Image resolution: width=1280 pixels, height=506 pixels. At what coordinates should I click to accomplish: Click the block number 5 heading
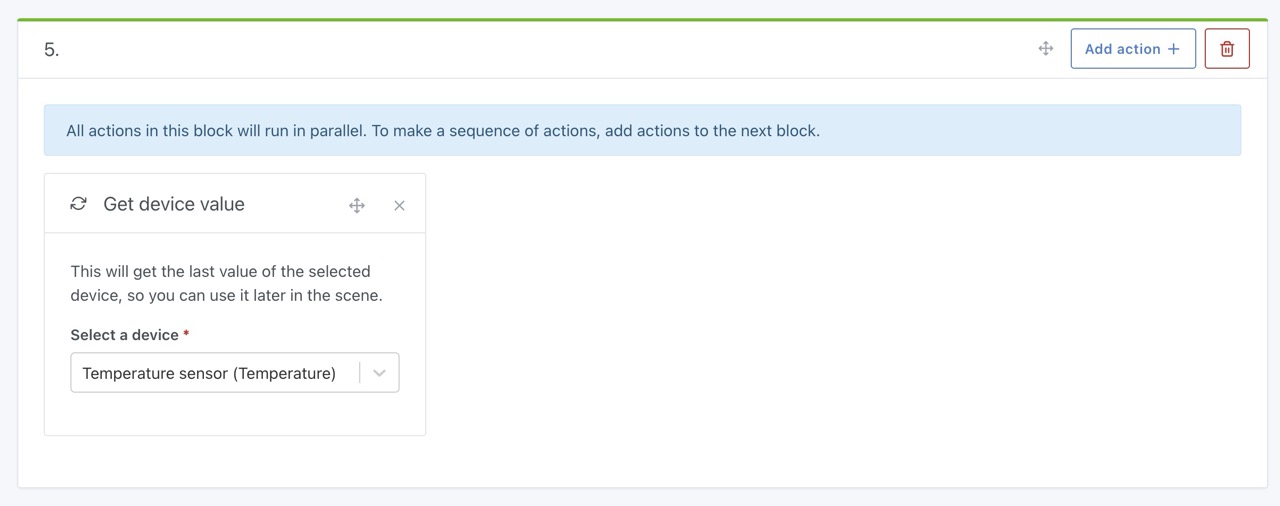51,49
